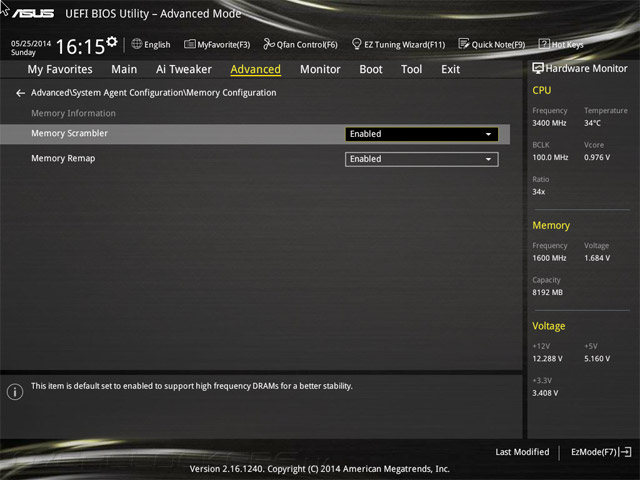Click CPU temperature value 34°C
The height and width of the screenshot is (480, 640).
pos(592,123)
